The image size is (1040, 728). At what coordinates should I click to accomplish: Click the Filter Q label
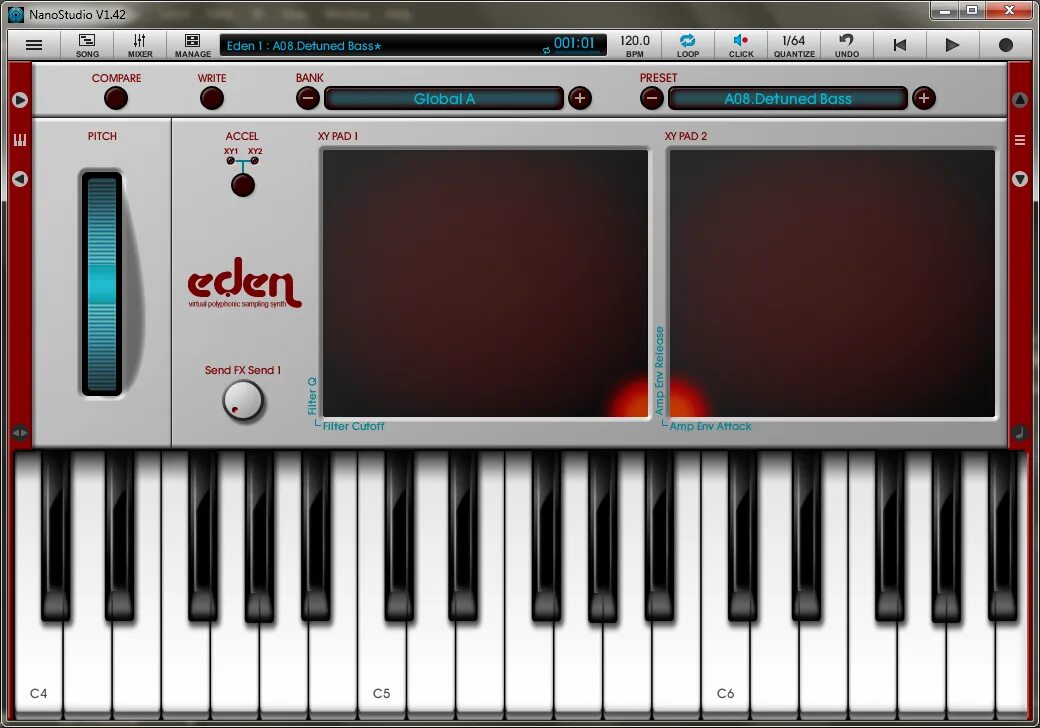[312, 396]
